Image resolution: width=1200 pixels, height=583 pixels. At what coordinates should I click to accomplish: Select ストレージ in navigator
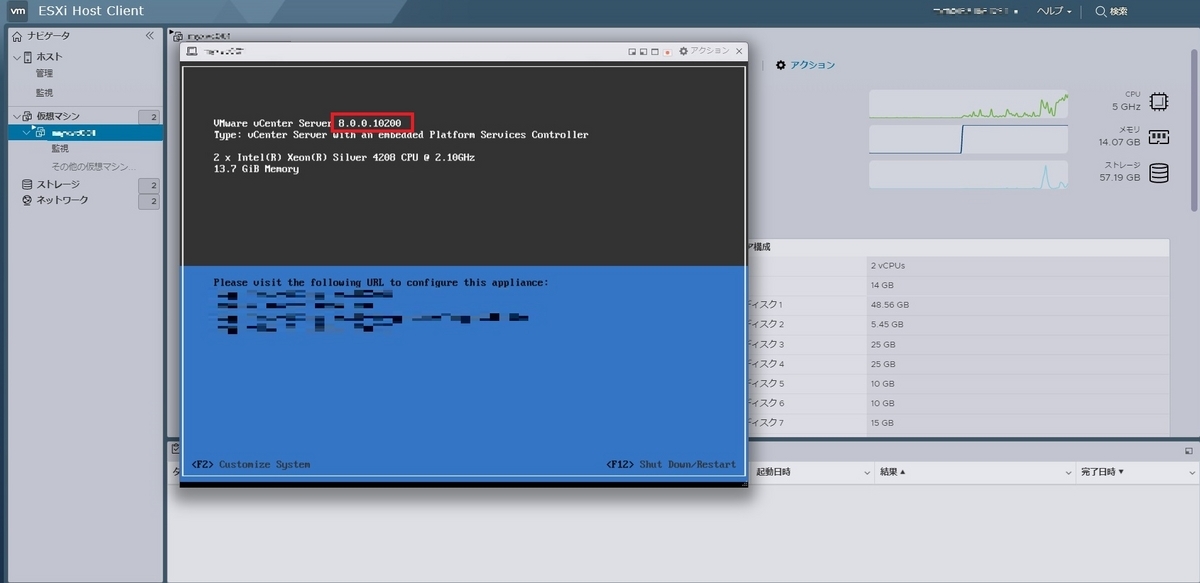pyautogui.click(x=58, y=185)
